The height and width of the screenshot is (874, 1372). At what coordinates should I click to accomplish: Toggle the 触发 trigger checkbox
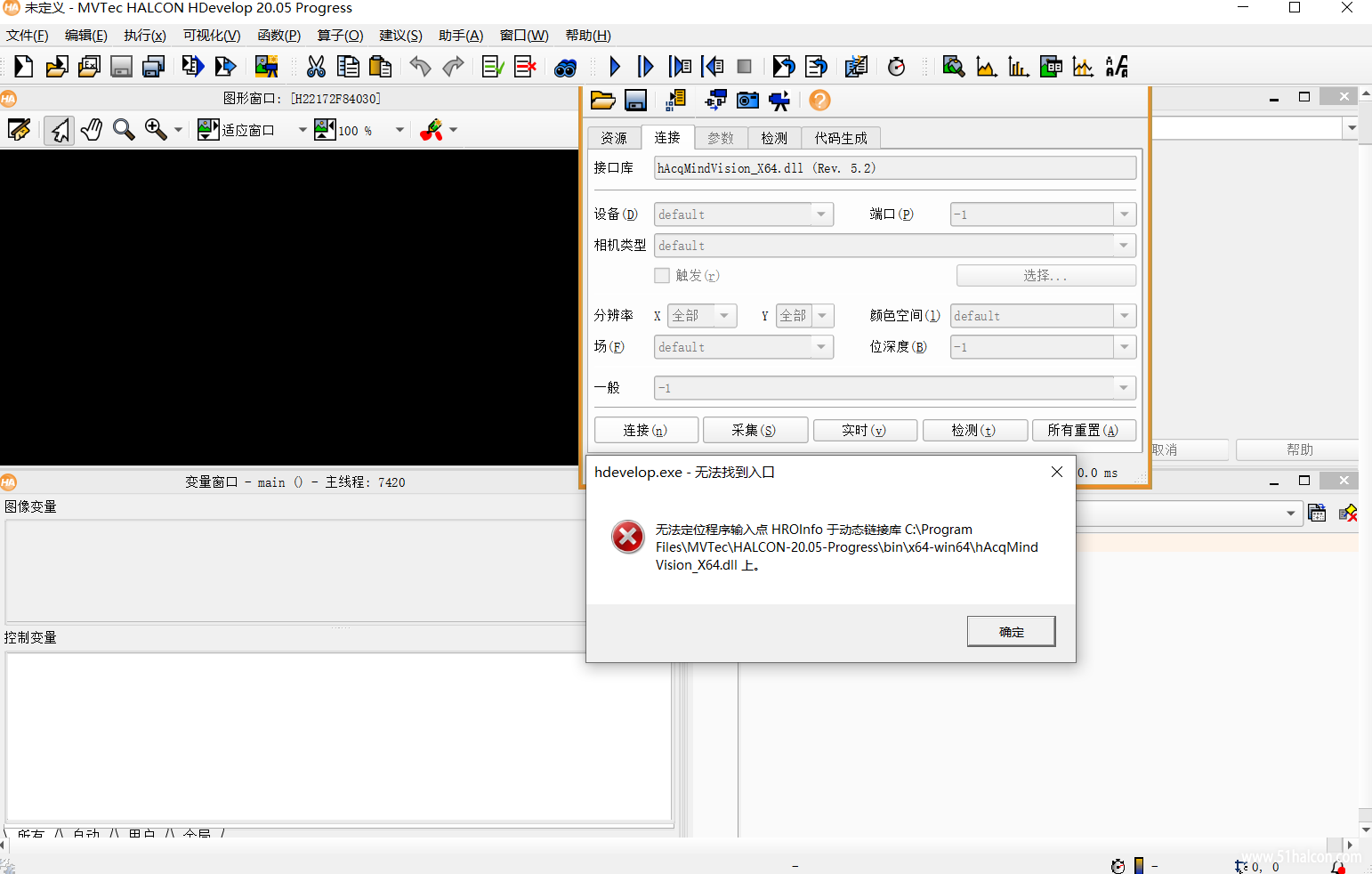coord(662,276)
